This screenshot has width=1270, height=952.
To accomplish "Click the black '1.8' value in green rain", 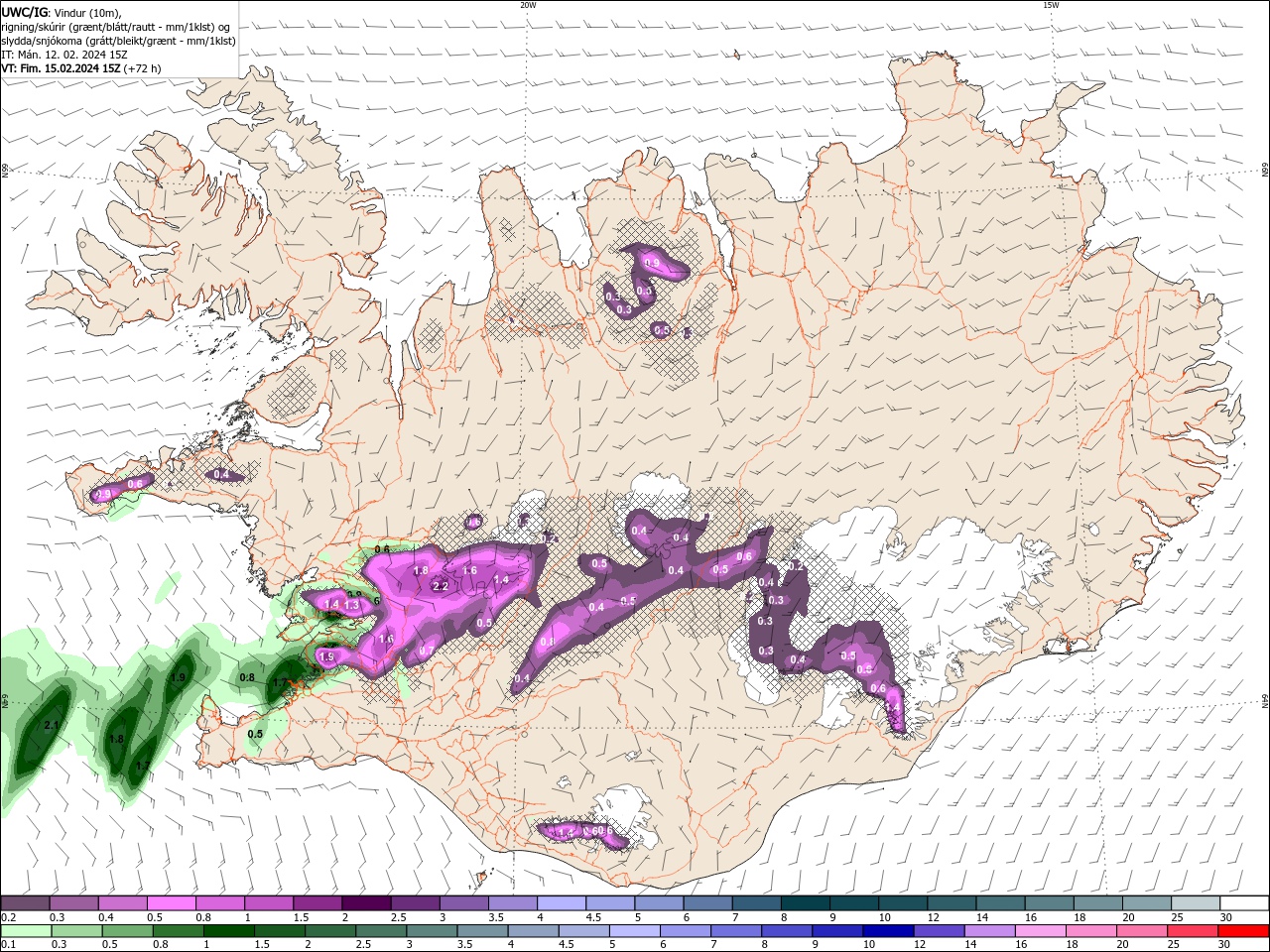I will [116, 739].
